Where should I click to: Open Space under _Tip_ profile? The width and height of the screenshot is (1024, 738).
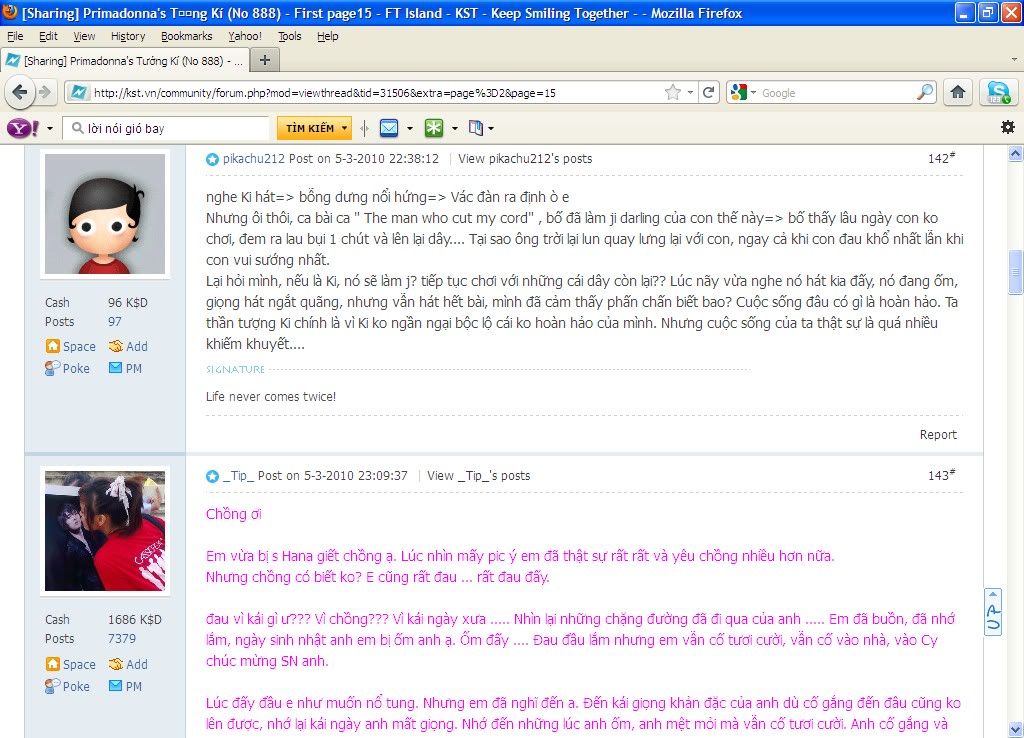click(x=71, y=664)
